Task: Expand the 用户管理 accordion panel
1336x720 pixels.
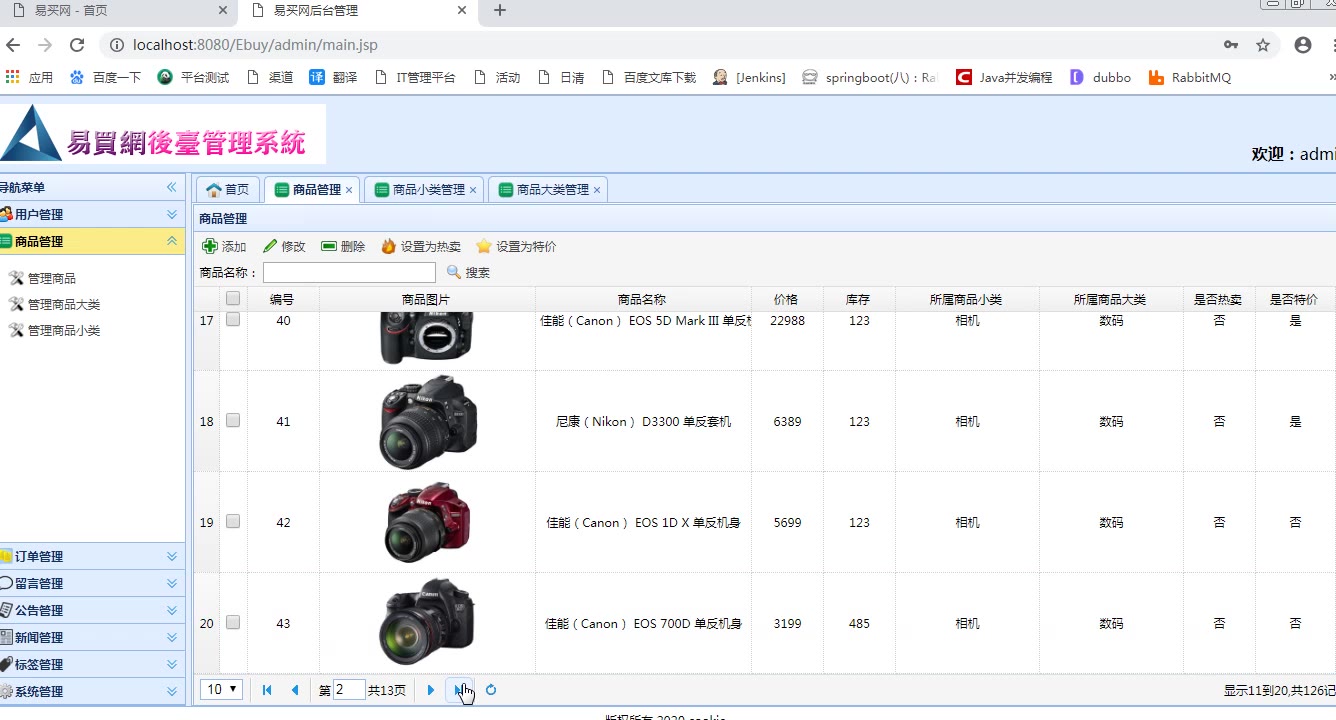Action: coord(92,214)
